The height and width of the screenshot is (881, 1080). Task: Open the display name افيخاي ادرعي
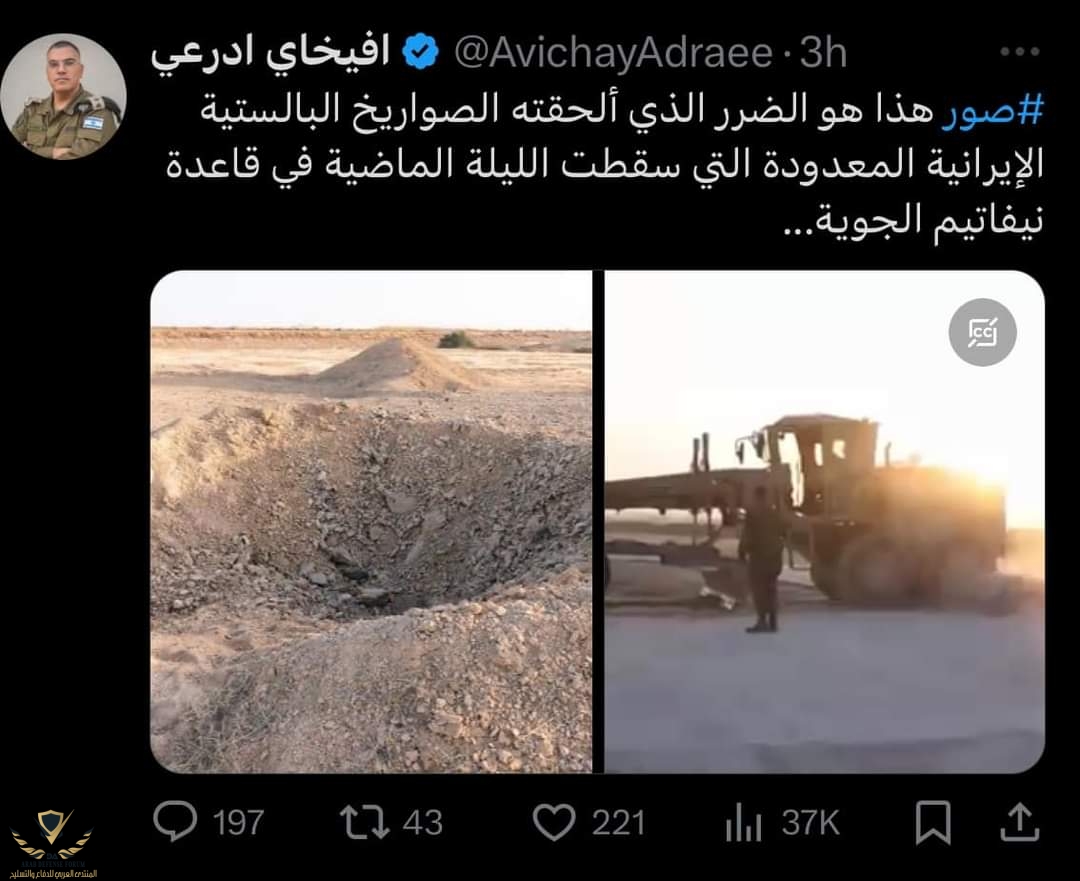point(271,53)
